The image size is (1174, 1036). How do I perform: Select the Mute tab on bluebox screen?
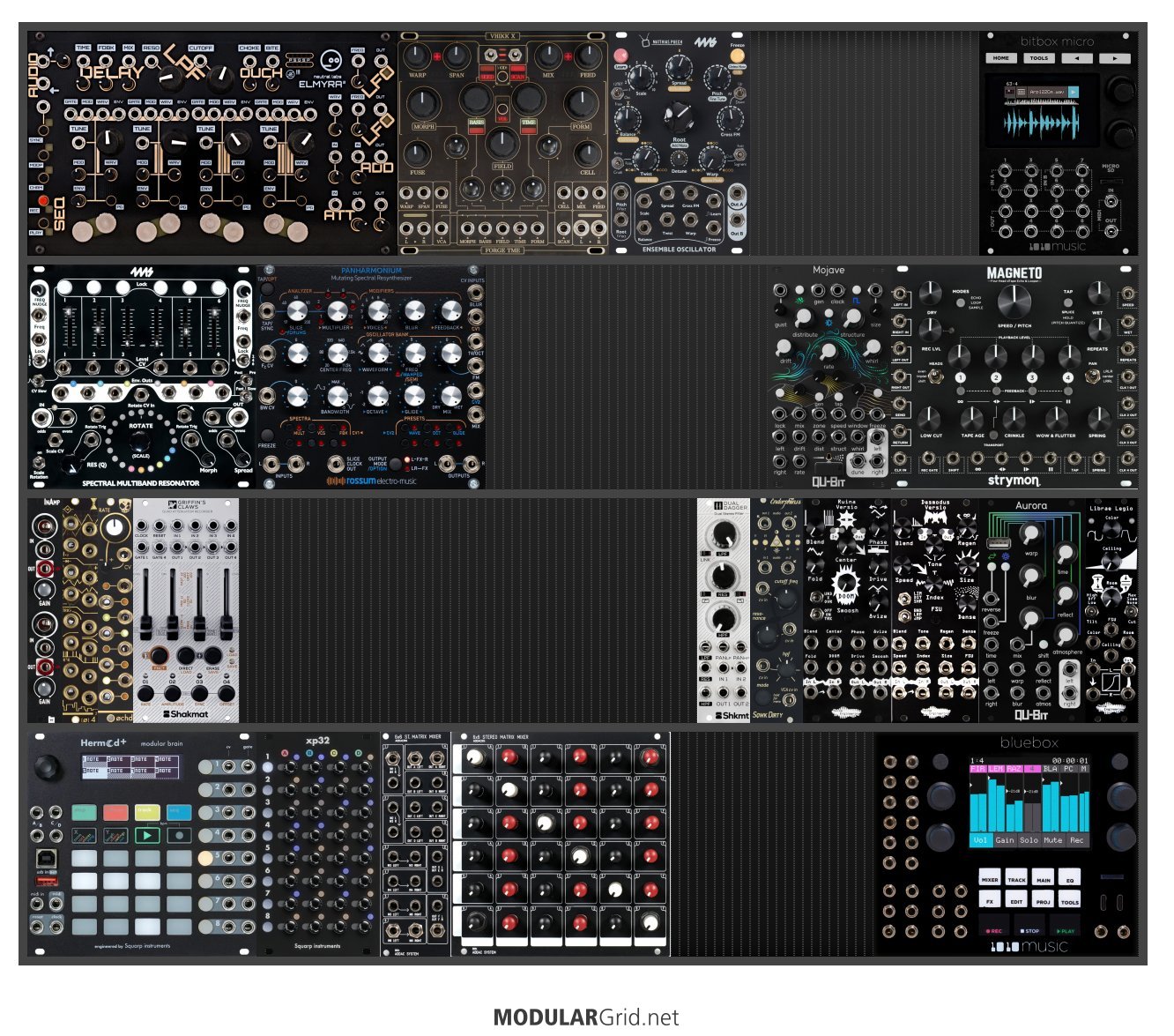1052,840
